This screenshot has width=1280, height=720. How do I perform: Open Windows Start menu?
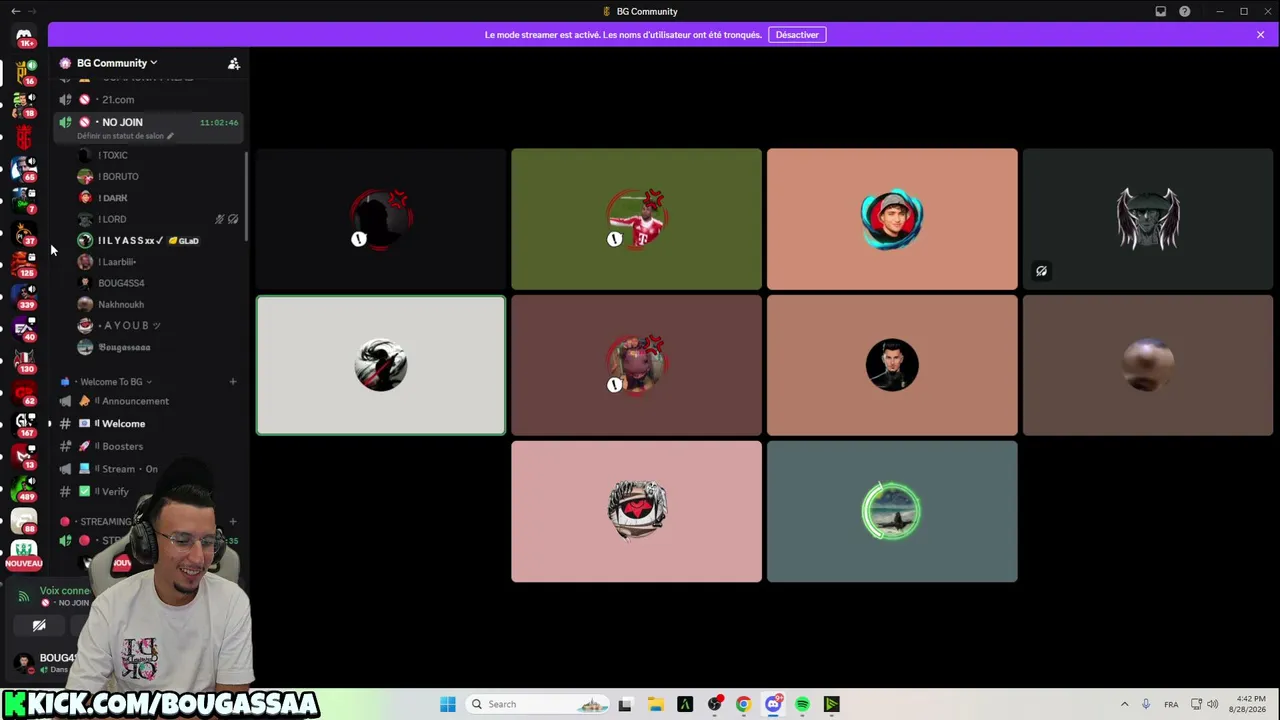[448, 704]
